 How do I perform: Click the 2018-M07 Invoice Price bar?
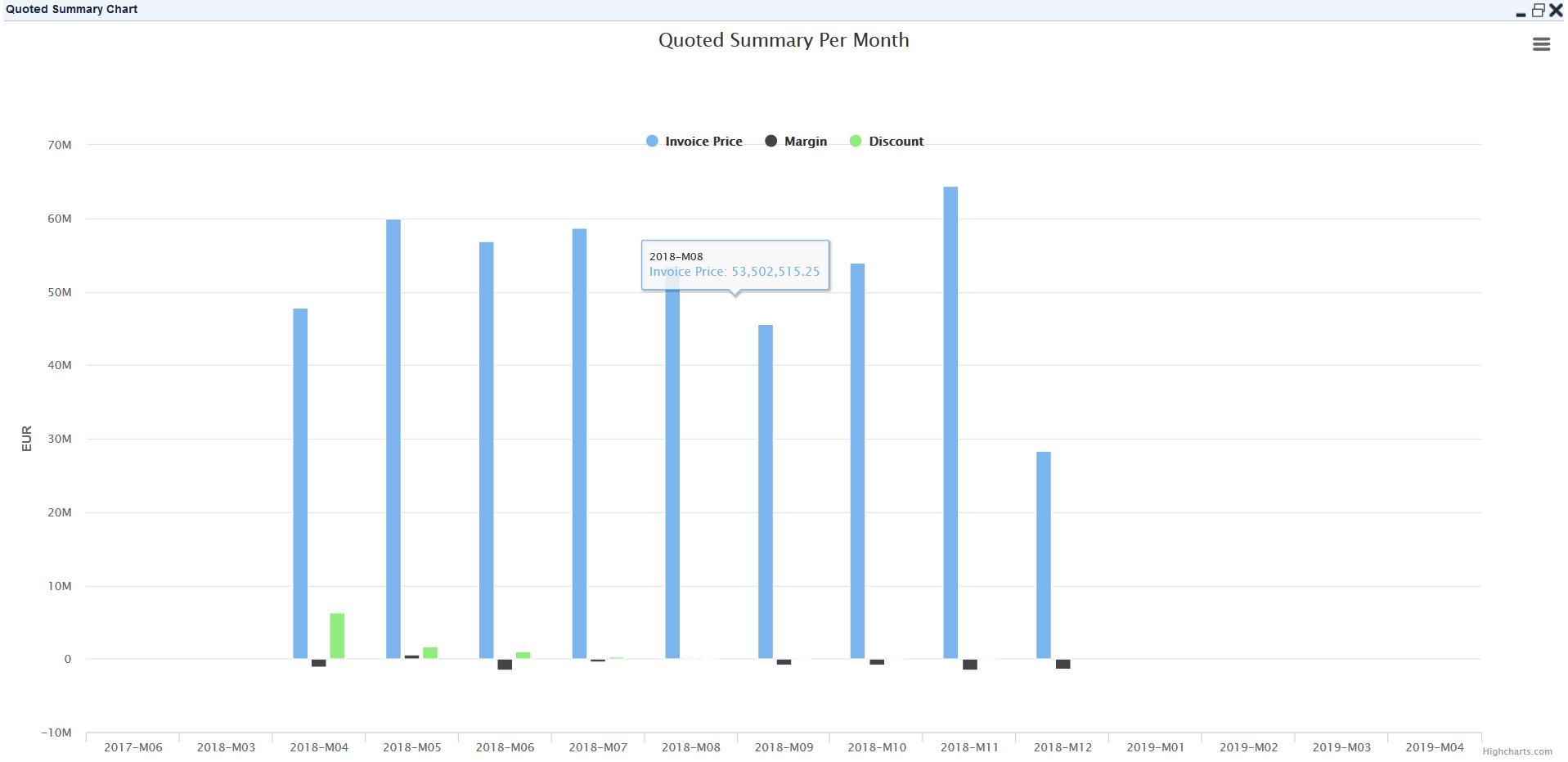click(579, 443)
